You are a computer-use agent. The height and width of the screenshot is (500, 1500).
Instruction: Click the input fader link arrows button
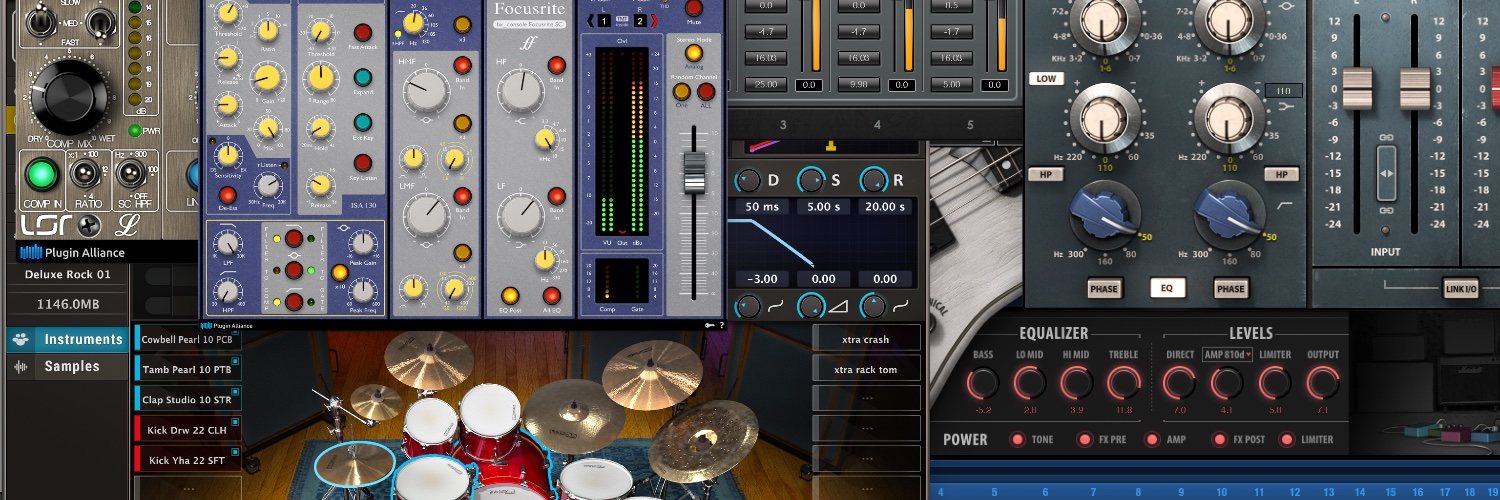tap(1386, 173)
